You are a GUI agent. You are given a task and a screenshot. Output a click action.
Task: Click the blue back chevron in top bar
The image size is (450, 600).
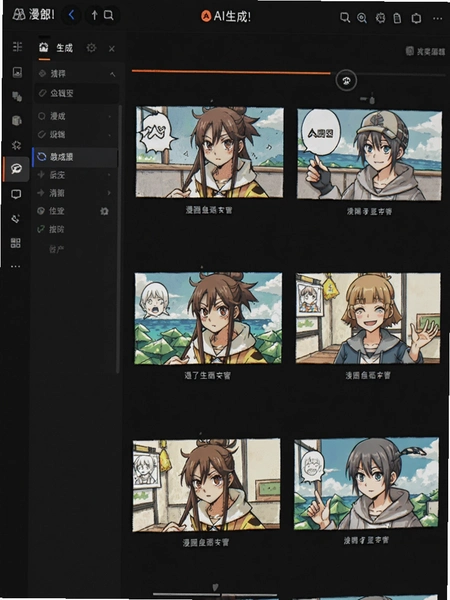coord(72,15)
